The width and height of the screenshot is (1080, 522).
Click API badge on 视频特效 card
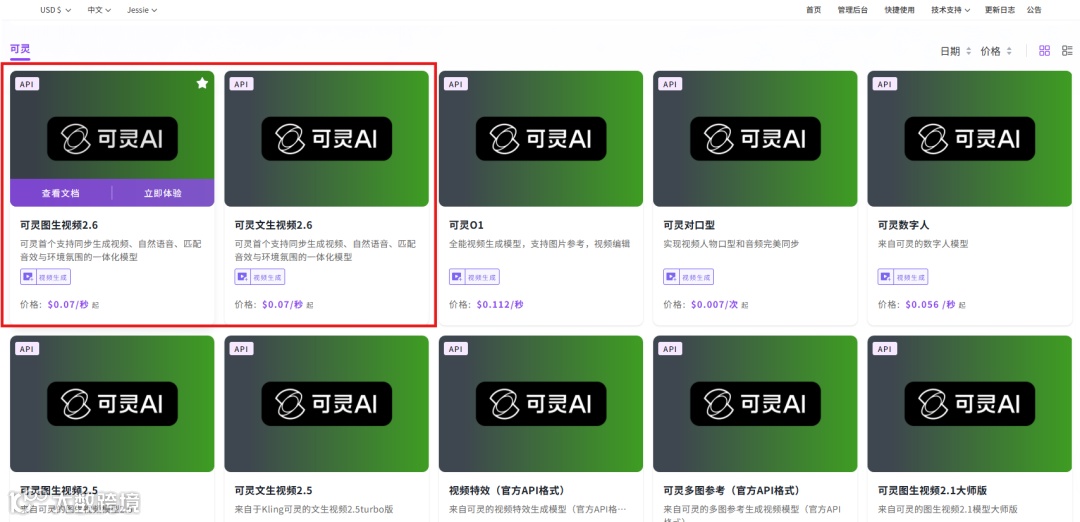(x=455, y=349)
